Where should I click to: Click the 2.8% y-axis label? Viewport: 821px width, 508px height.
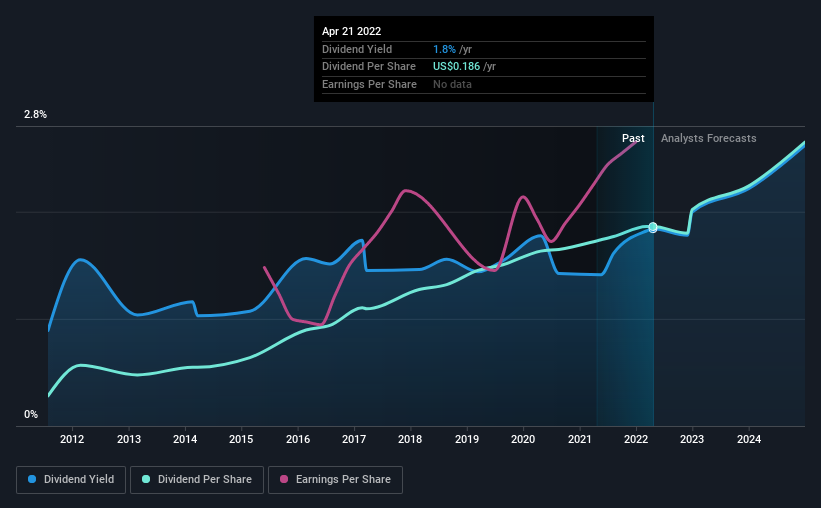[x=35, y=114]
